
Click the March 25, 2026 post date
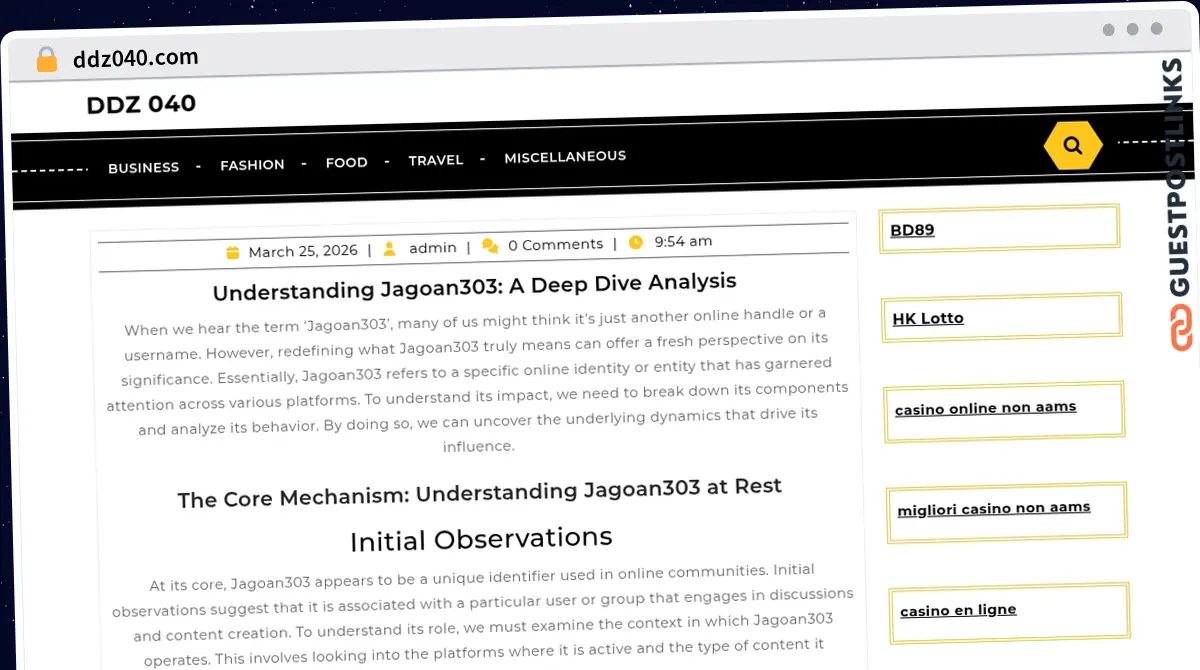[x=303, y=251]
